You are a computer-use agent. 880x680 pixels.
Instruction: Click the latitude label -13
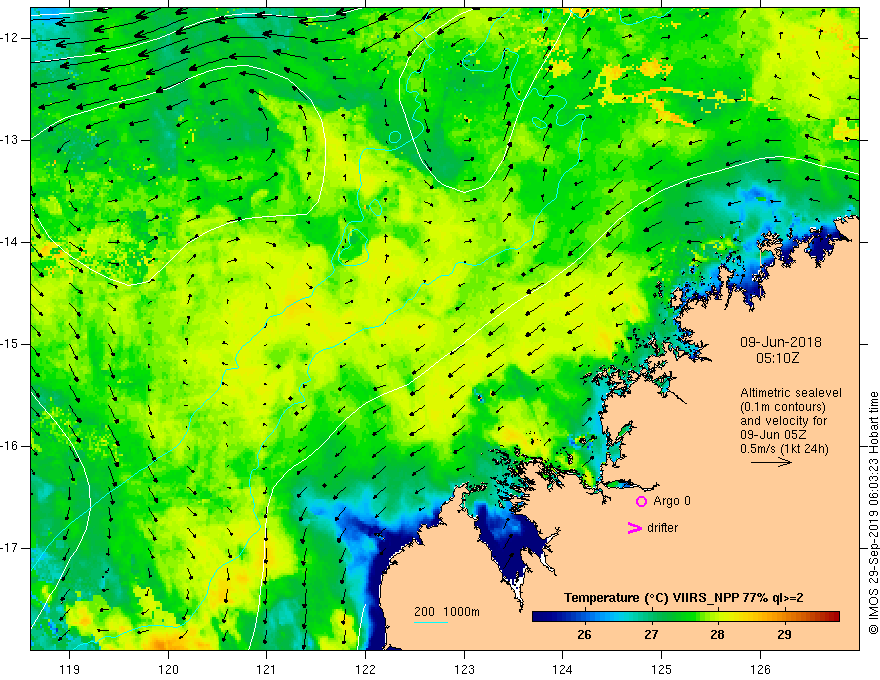pos(10,140)
